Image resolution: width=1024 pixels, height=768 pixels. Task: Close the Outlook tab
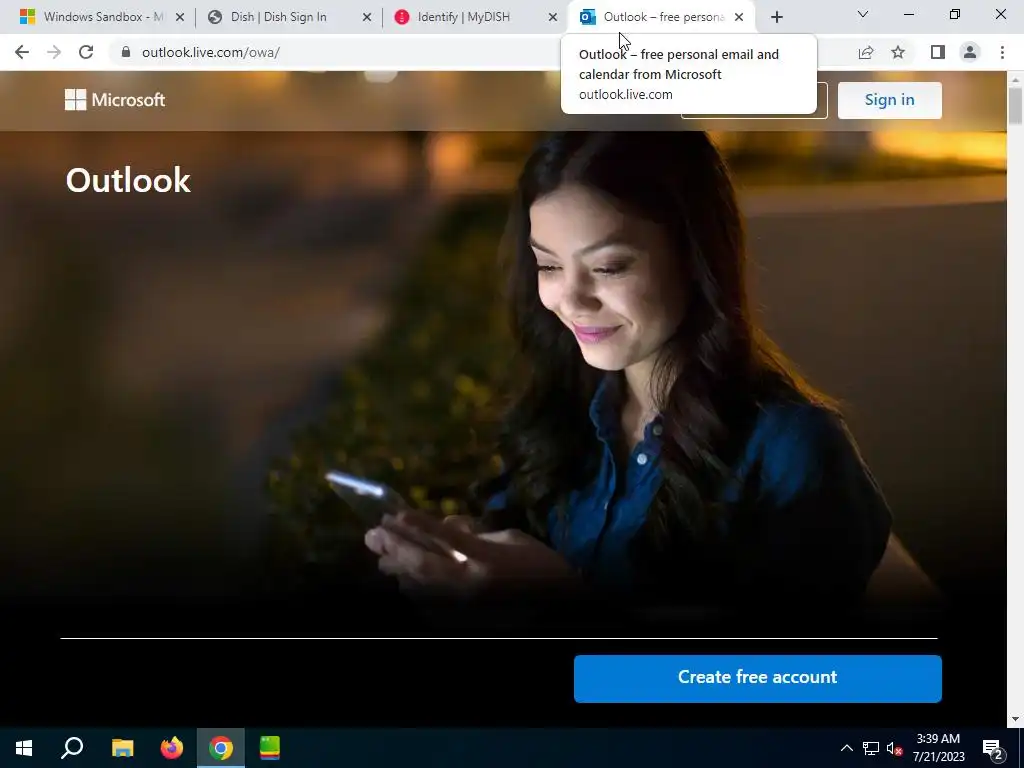739,17
